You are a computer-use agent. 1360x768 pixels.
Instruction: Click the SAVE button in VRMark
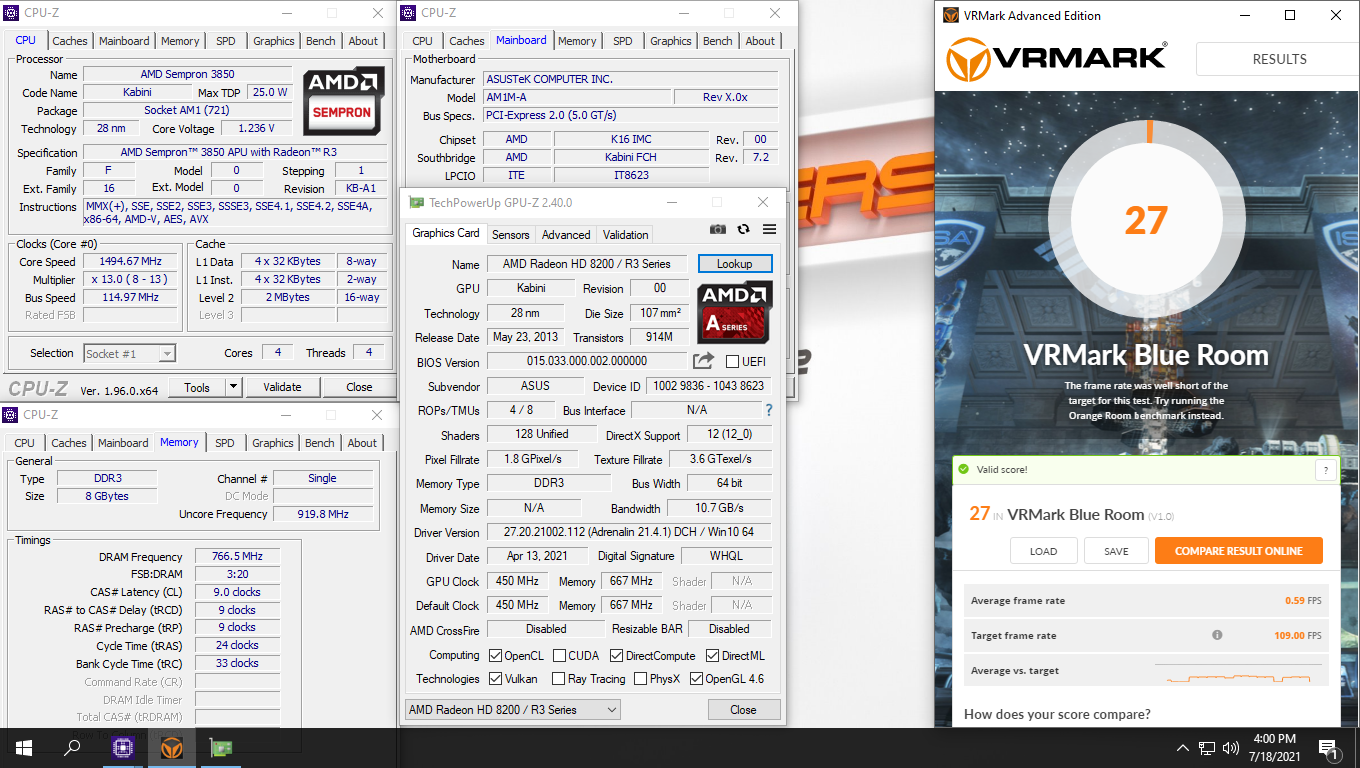point(1116,551)
